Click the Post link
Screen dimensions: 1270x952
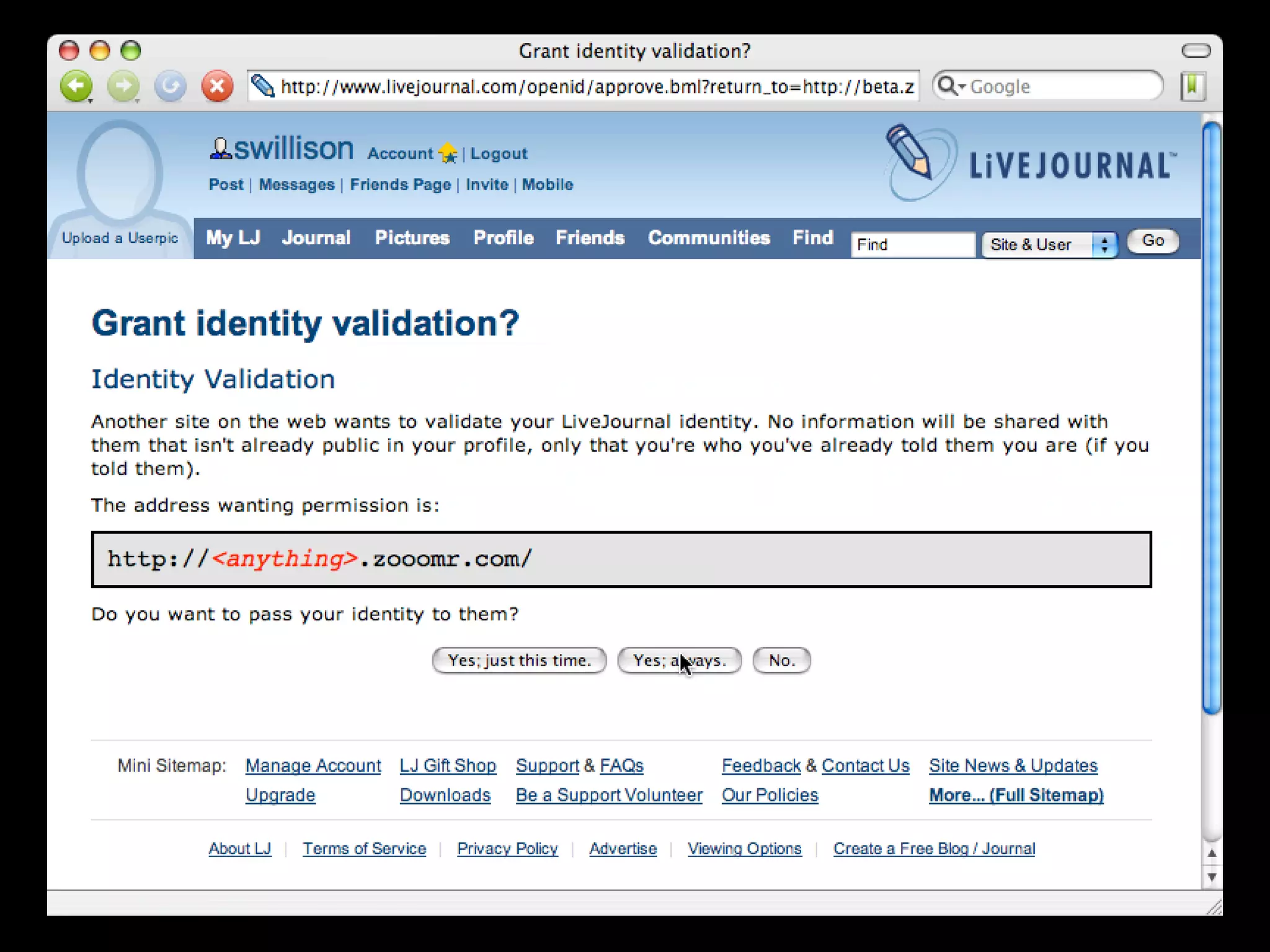click(x=226, y=185)
